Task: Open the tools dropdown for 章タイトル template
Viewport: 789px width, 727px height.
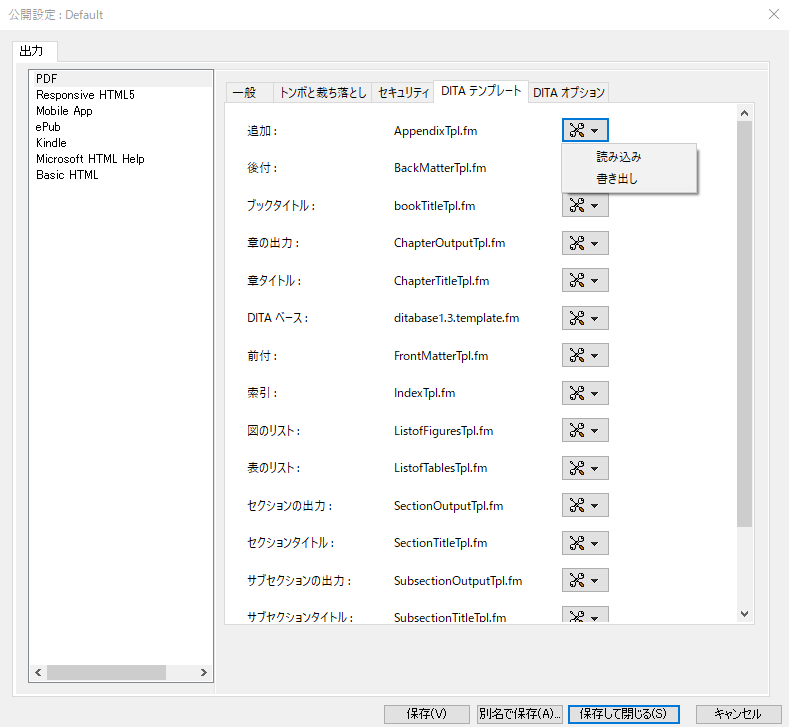Action: pyautogui.click(x=585, y=280)
